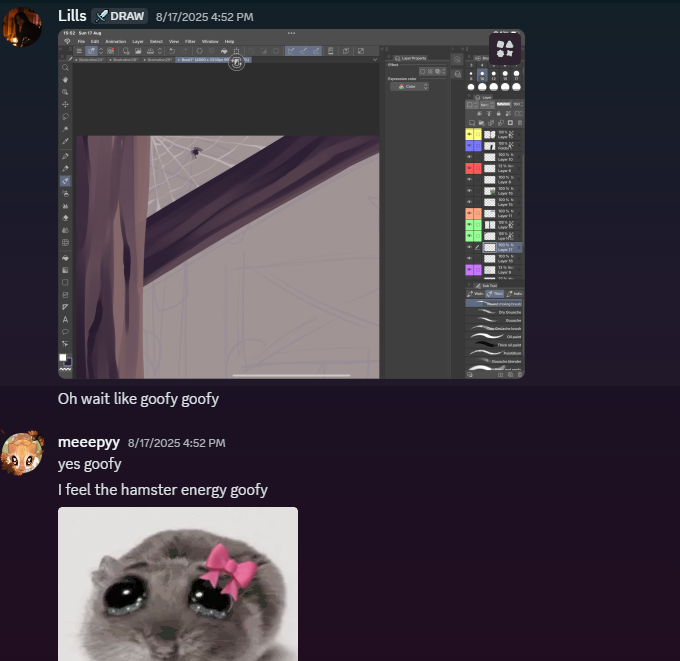Open the Window menu

[210, 42]
